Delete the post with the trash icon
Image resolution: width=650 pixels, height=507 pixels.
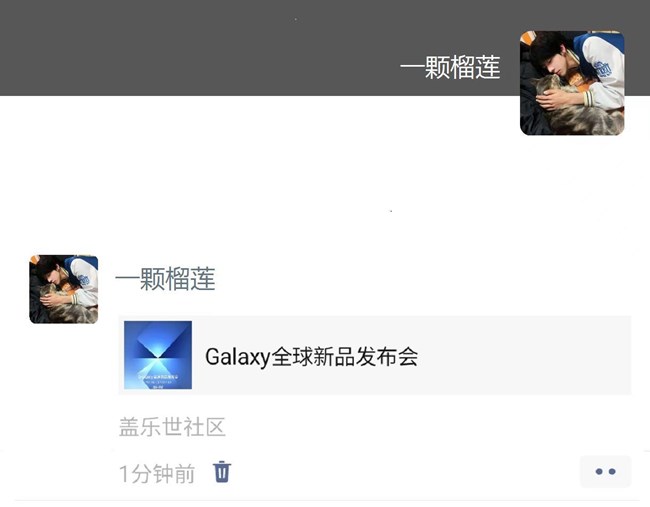[222, 472]
